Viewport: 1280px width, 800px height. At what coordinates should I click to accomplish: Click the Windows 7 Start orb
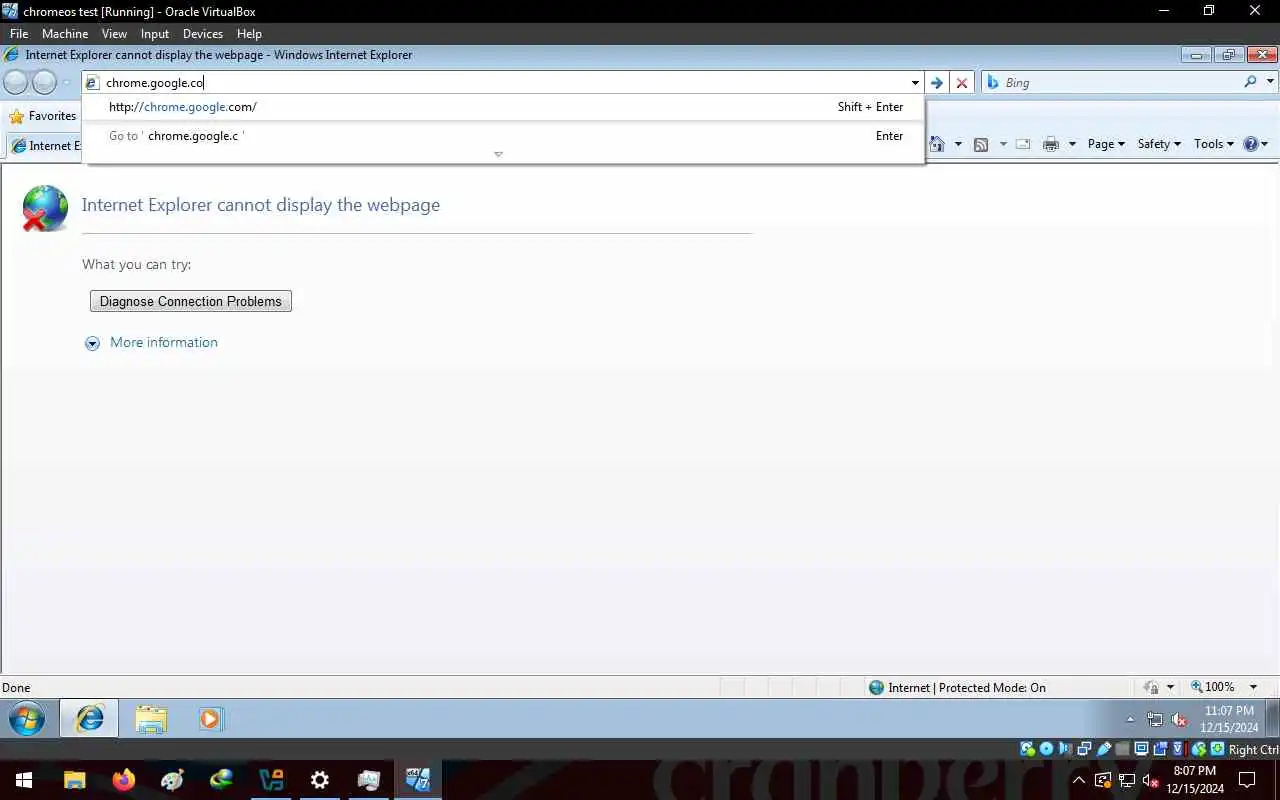click(x=26, y=719)
